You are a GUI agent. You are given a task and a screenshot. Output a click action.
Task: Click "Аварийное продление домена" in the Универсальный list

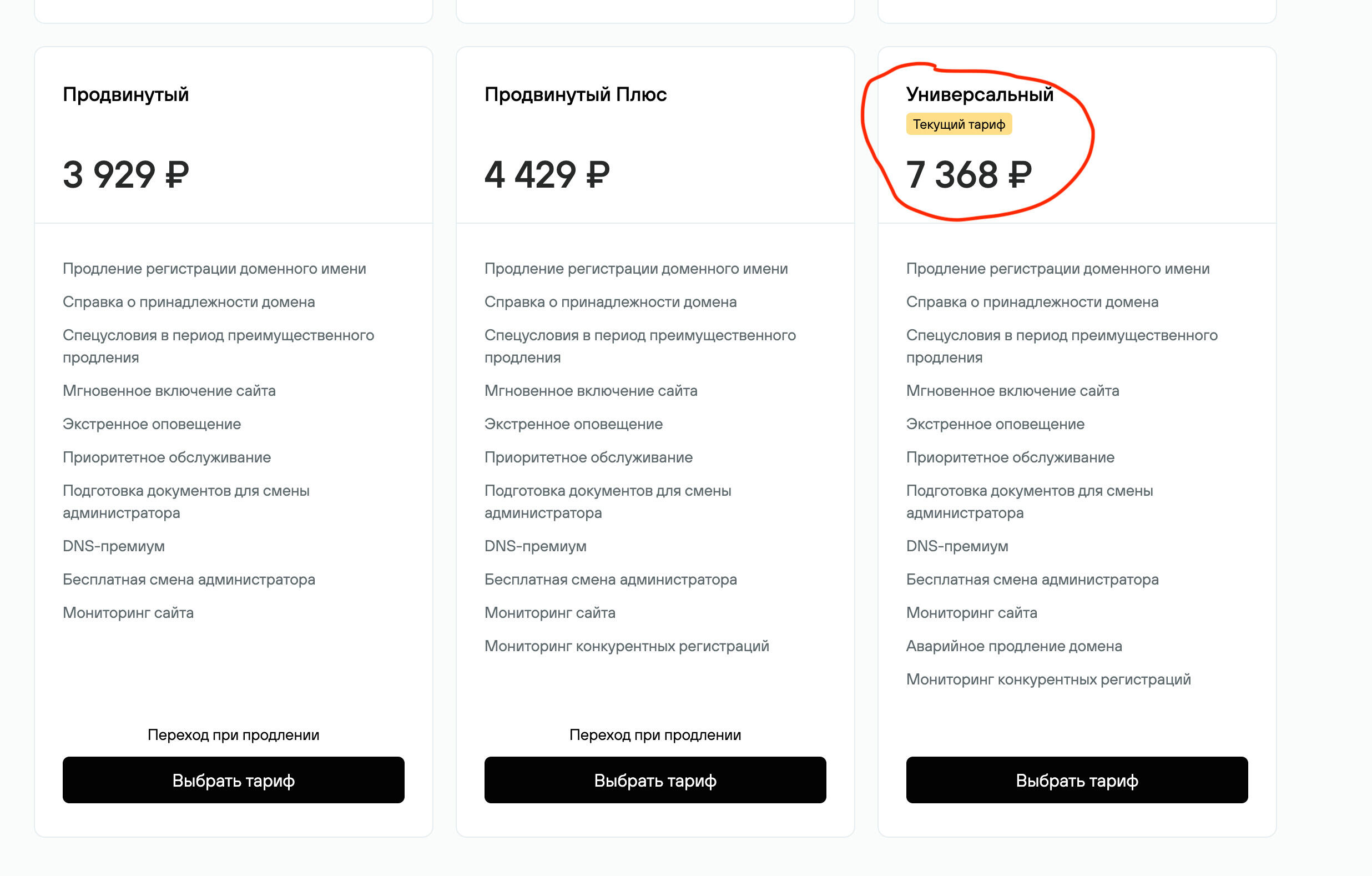pyautogui.click(x=1013, y=646)
